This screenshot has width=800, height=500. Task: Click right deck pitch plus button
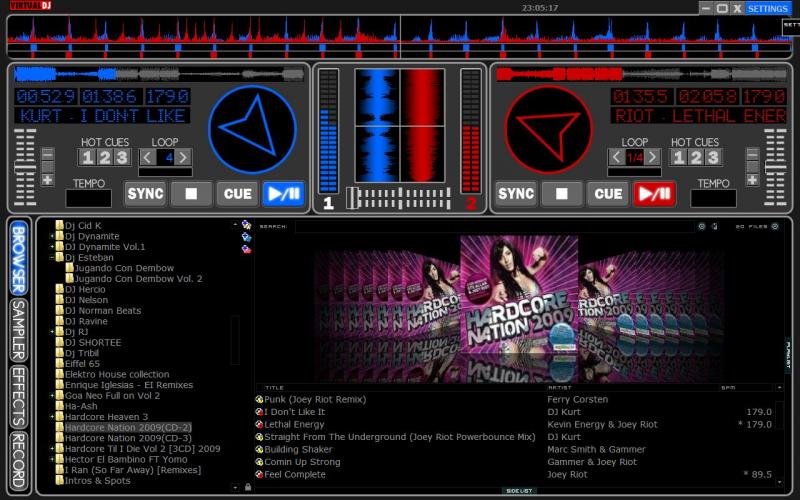click(x=752, y=180)
